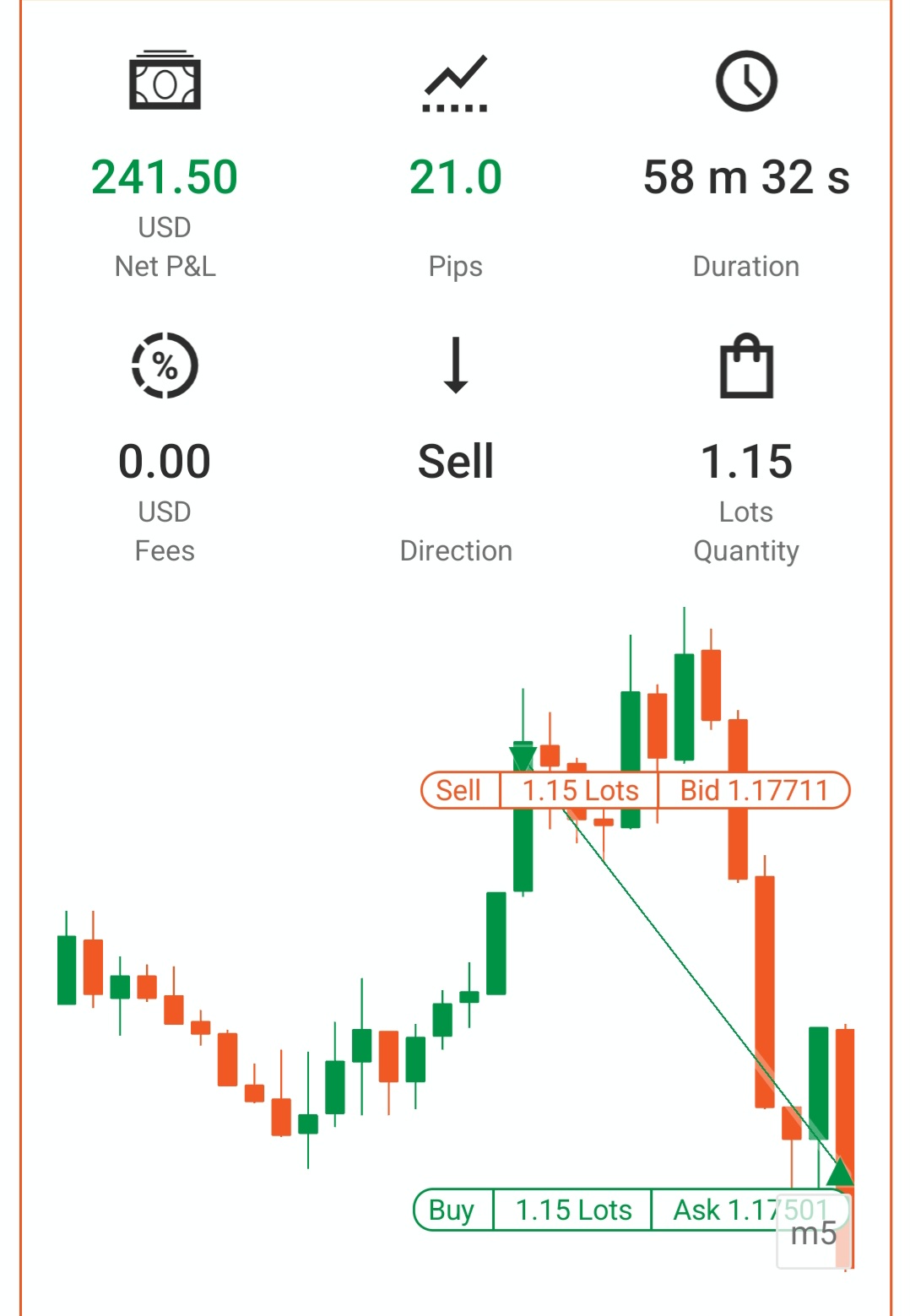Tap the 1.15 Lots quantity value

pos(746,462)
